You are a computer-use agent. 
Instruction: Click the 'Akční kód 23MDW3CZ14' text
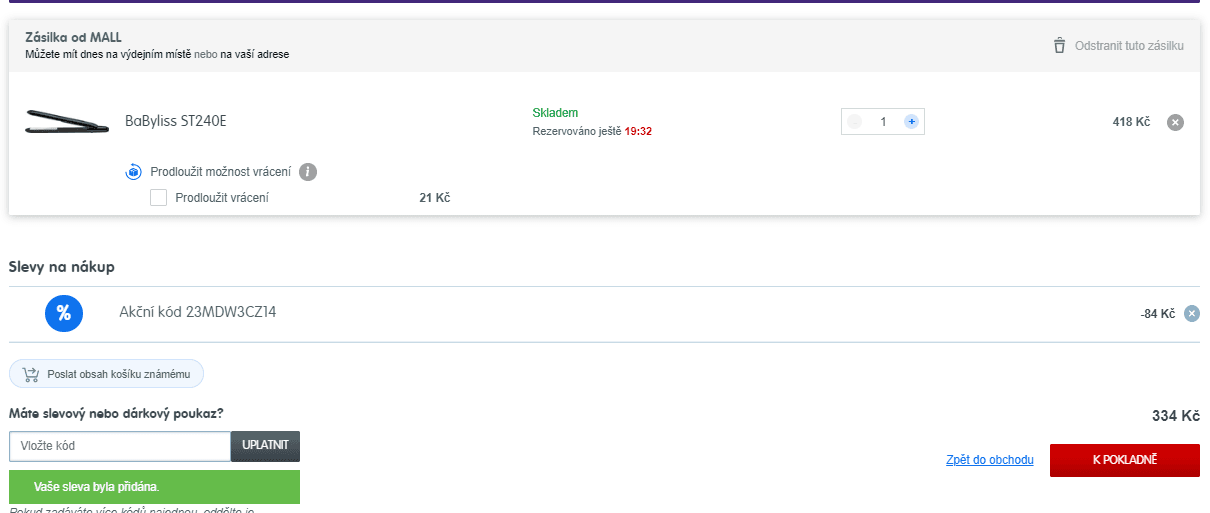tap(197, 312)
